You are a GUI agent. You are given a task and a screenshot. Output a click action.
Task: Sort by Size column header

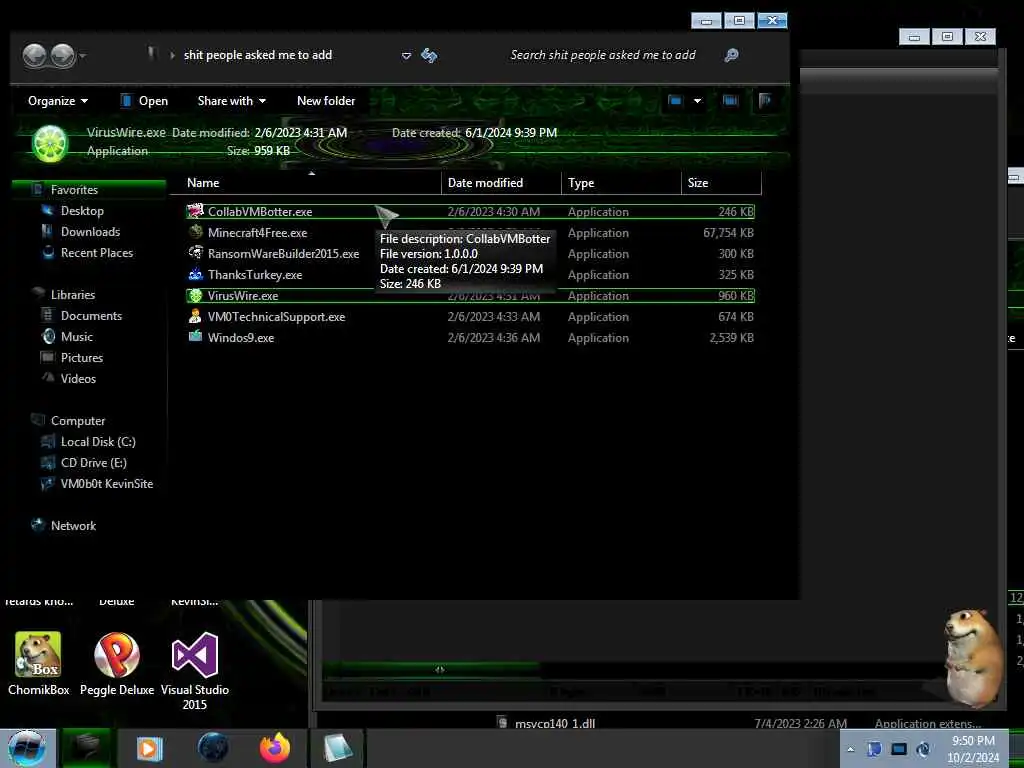721,184
